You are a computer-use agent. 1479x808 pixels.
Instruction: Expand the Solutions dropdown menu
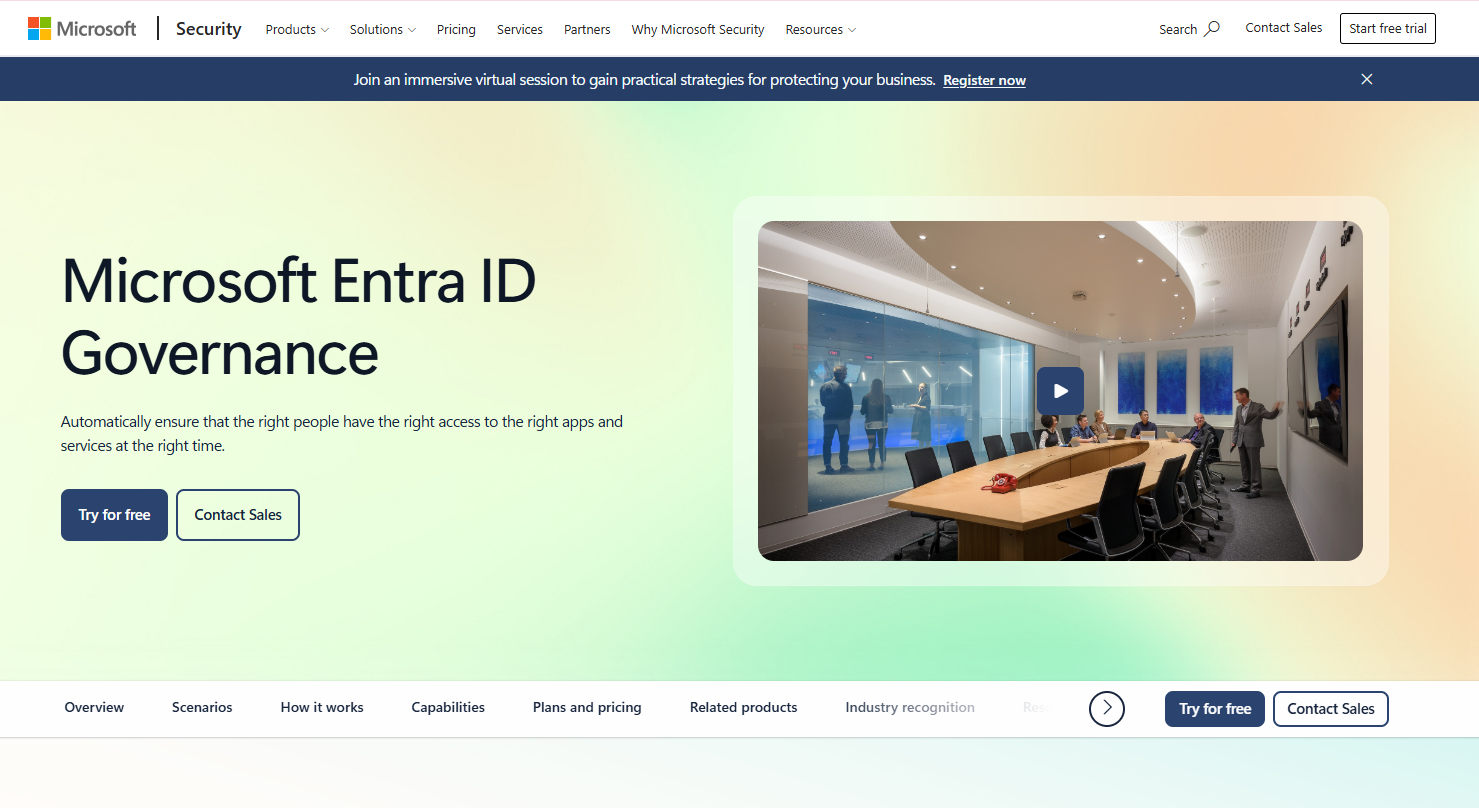tap(383, 30)
